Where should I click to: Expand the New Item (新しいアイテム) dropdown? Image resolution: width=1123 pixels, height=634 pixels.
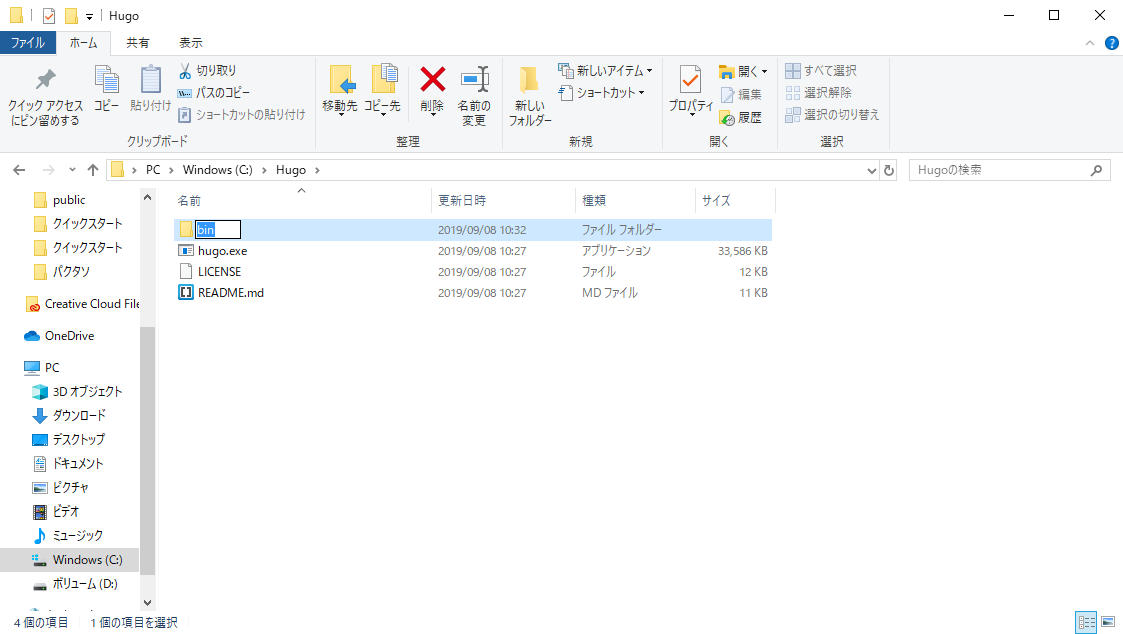(649, 71)
